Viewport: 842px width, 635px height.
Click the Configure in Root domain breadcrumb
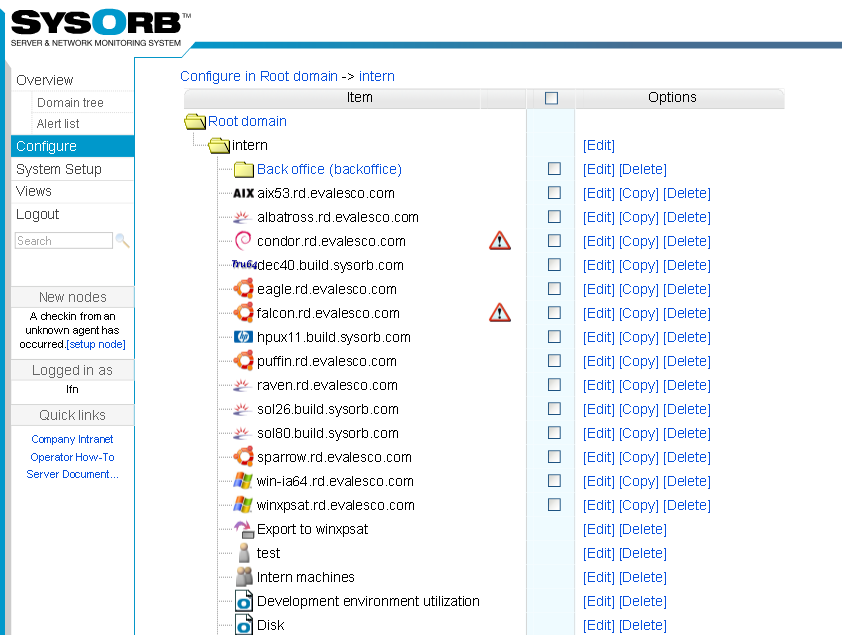pos(259,76)
